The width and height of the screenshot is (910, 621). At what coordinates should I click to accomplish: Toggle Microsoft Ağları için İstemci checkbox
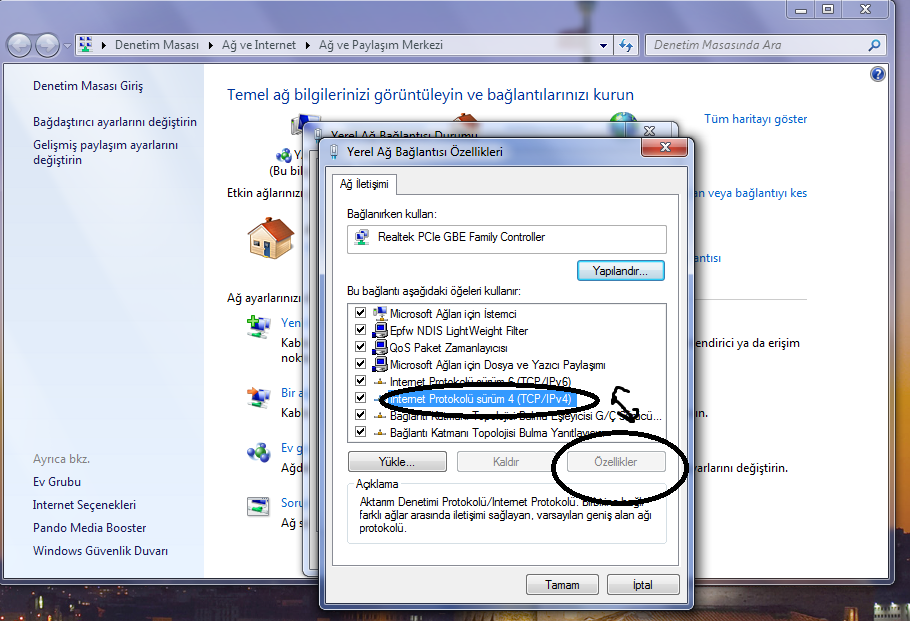pos(360,313)
